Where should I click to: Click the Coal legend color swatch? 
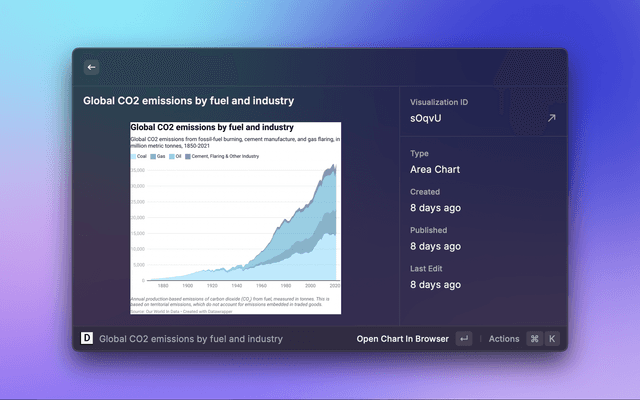click(x=134, y=157)
